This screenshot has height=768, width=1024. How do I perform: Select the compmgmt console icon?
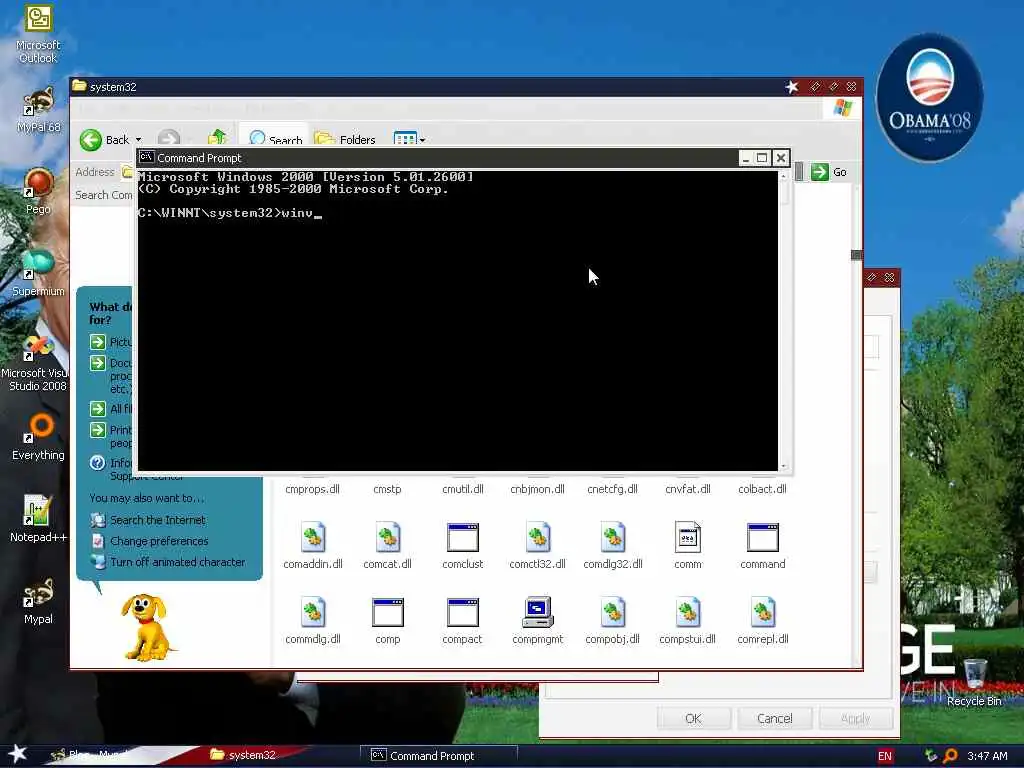coord(537,613)
